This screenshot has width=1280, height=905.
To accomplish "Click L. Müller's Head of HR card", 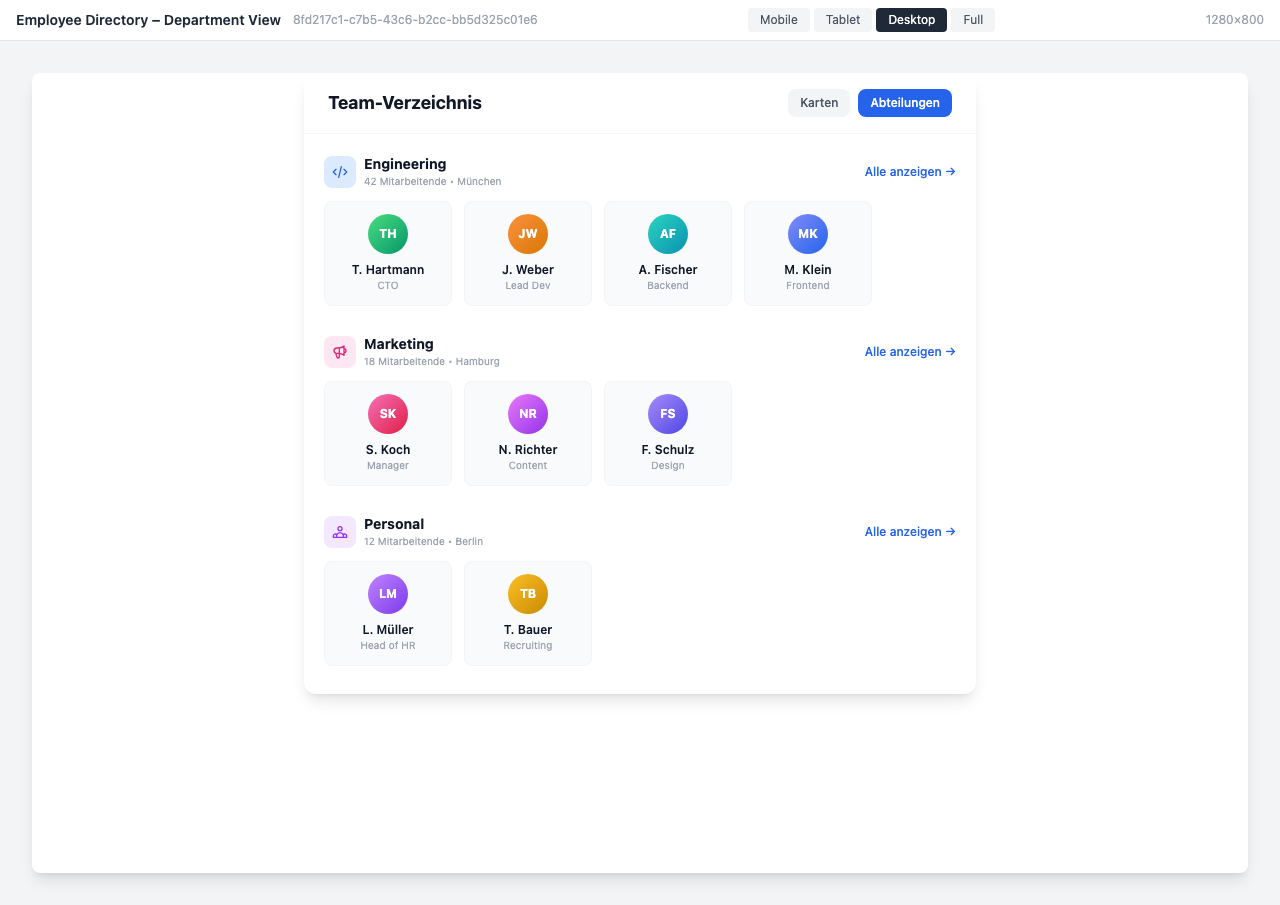I will (x=388, y=613).
